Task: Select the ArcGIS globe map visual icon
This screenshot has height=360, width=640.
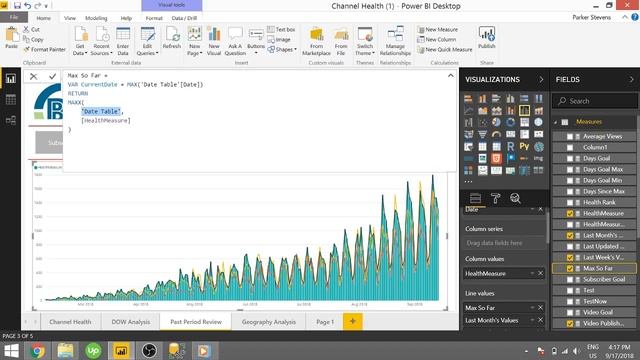Action: click(538, 146)
